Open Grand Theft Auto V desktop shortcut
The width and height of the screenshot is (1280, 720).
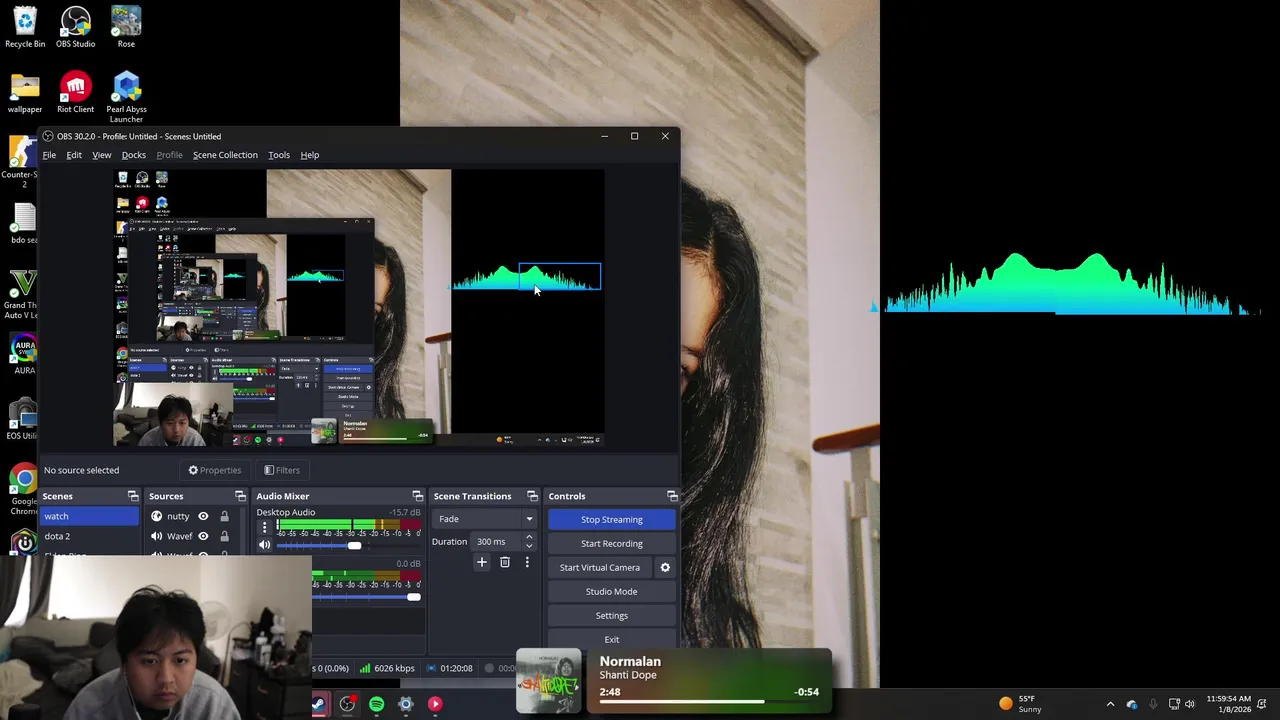pyautogui.click(x=22, y=294)
